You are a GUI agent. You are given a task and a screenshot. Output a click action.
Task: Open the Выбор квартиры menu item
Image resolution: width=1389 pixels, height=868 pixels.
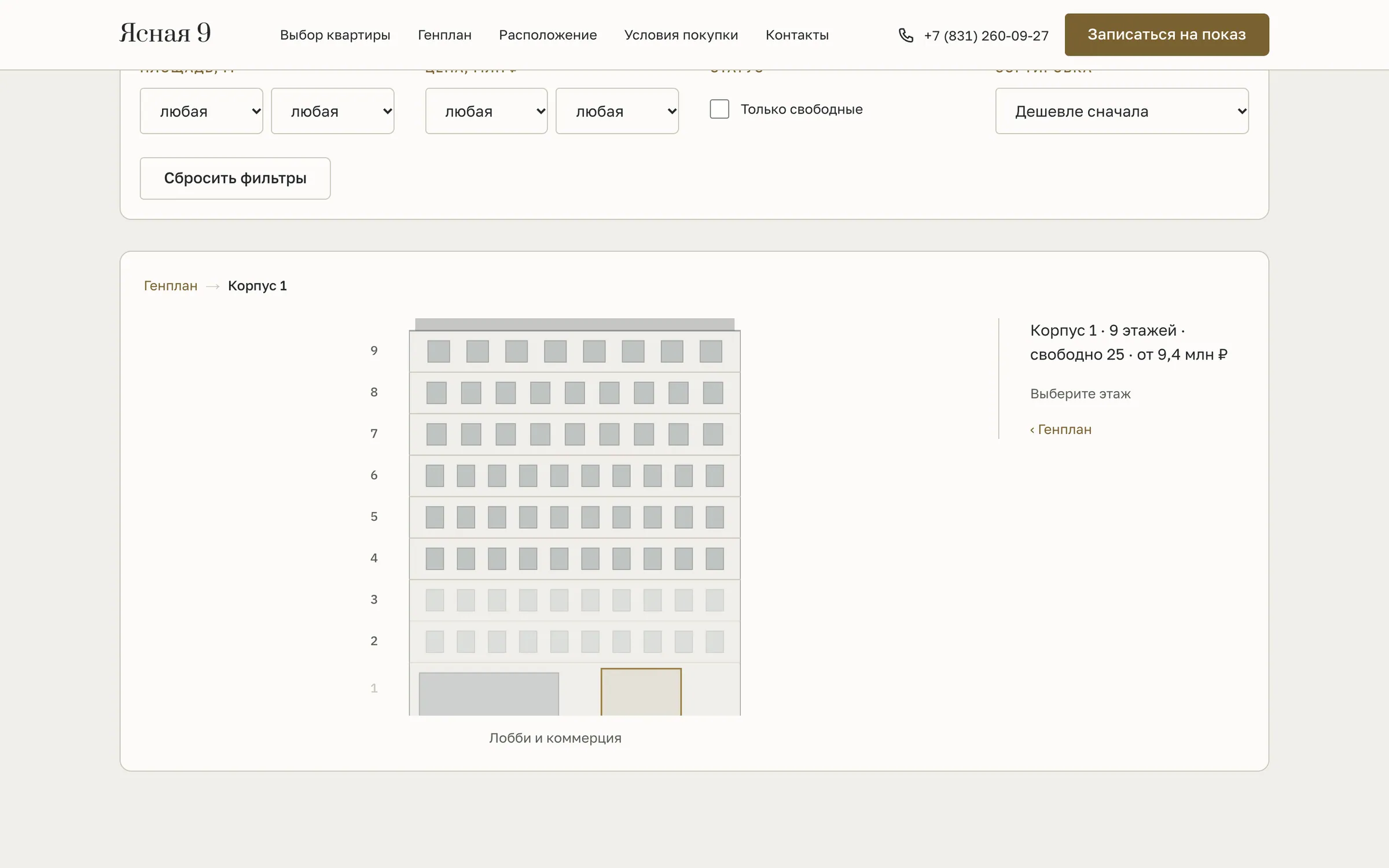(x=335, y=35)
